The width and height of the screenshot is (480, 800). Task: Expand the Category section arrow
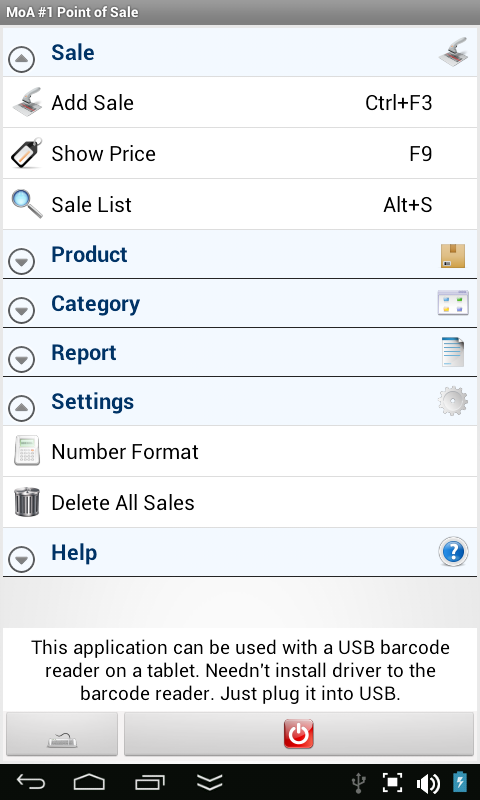click(x=22, y=311)
